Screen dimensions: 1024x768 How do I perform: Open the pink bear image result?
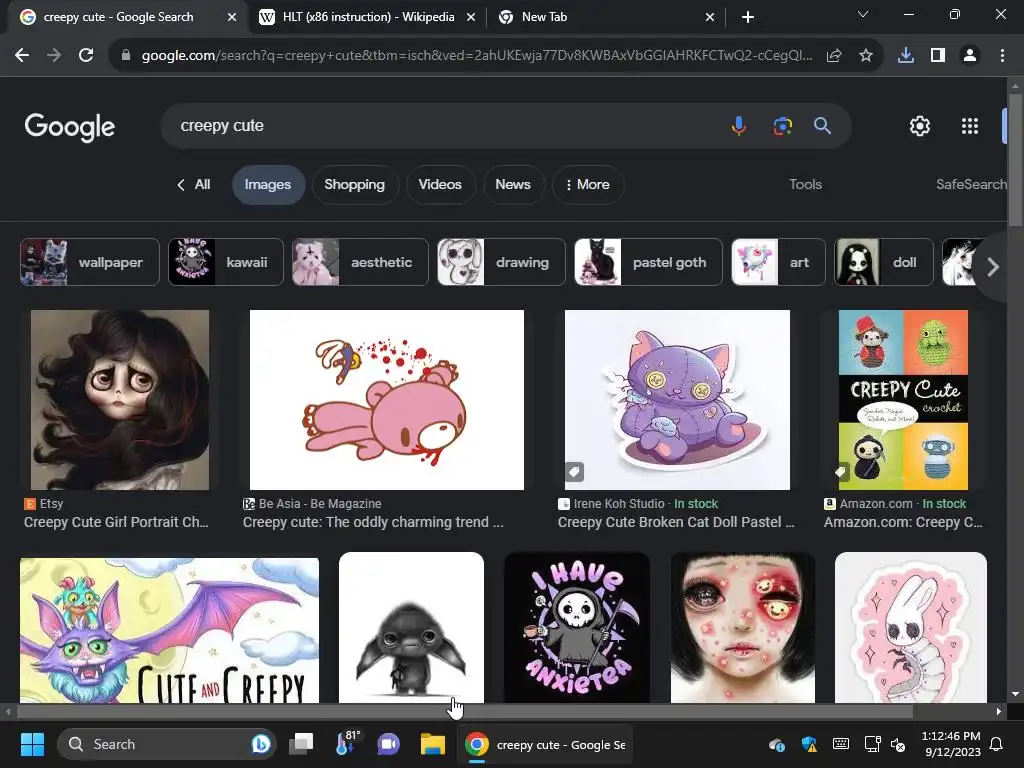click(387, 400)
